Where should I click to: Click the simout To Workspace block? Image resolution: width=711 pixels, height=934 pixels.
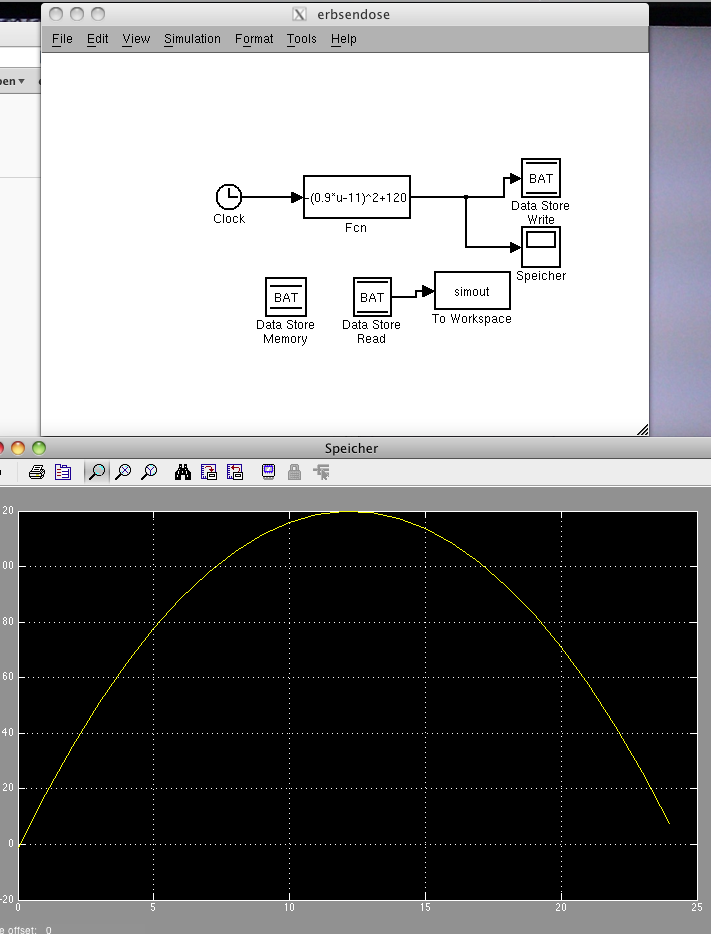pos(472,291)
